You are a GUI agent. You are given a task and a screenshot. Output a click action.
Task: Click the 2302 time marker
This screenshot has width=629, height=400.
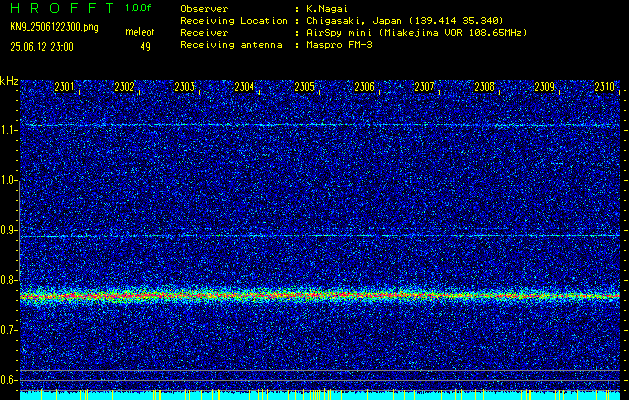coord(124,87)
